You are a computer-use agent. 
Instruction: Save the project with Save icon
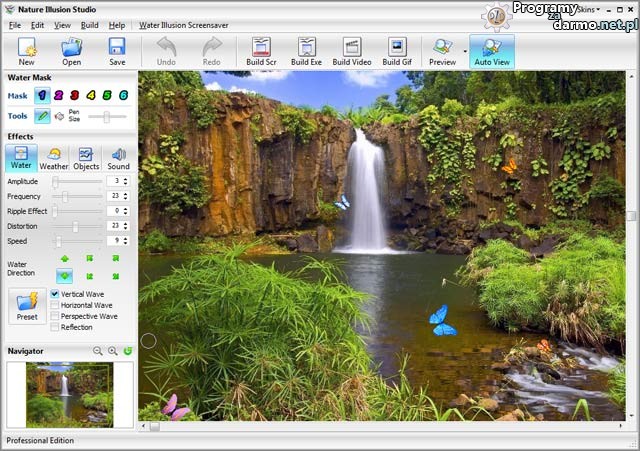tap(117, 51)
